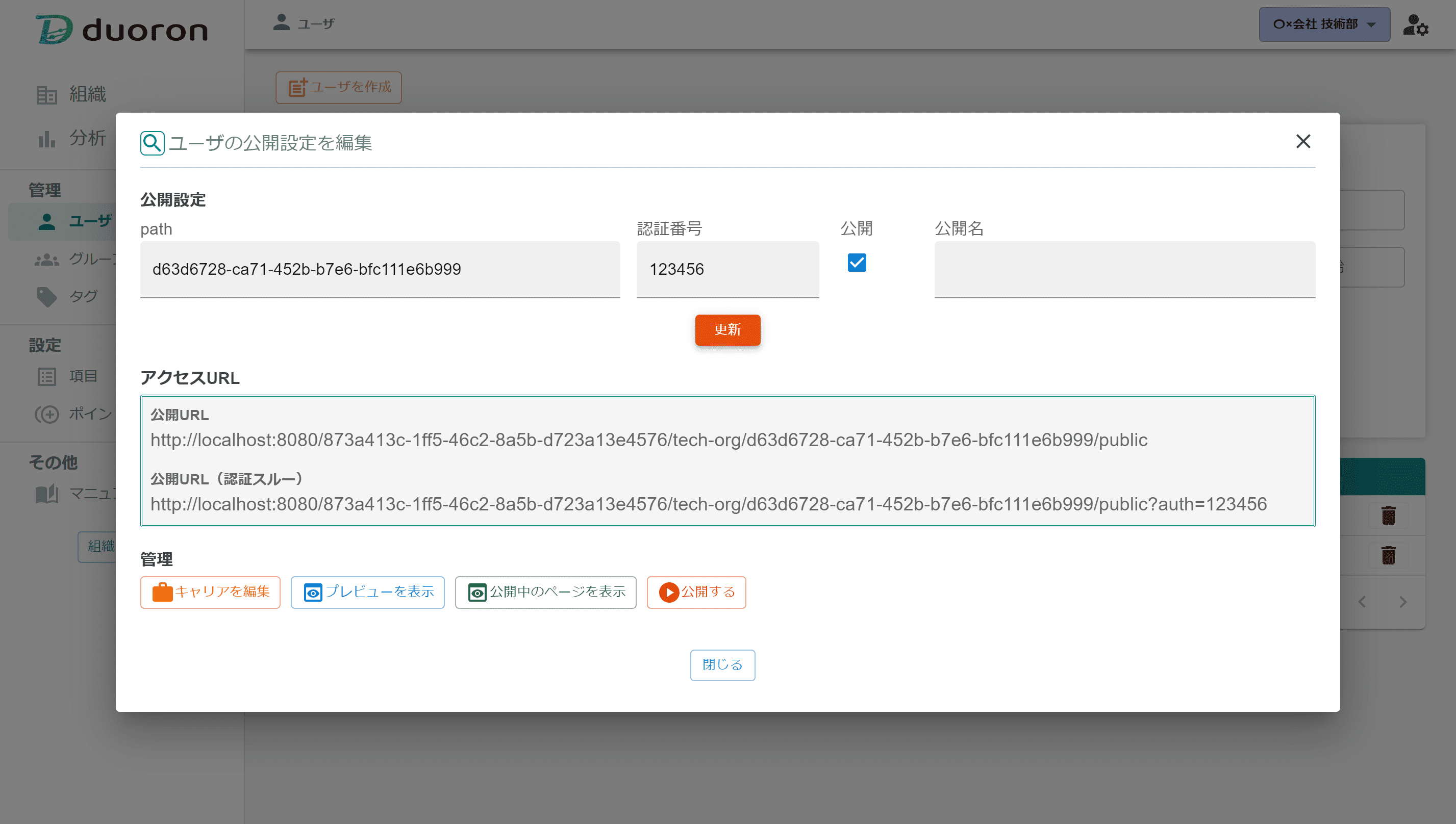Click the eye icon on プレビューを表示
The width and height of the screenshot is (1456, 824).
tap(313, 593)
